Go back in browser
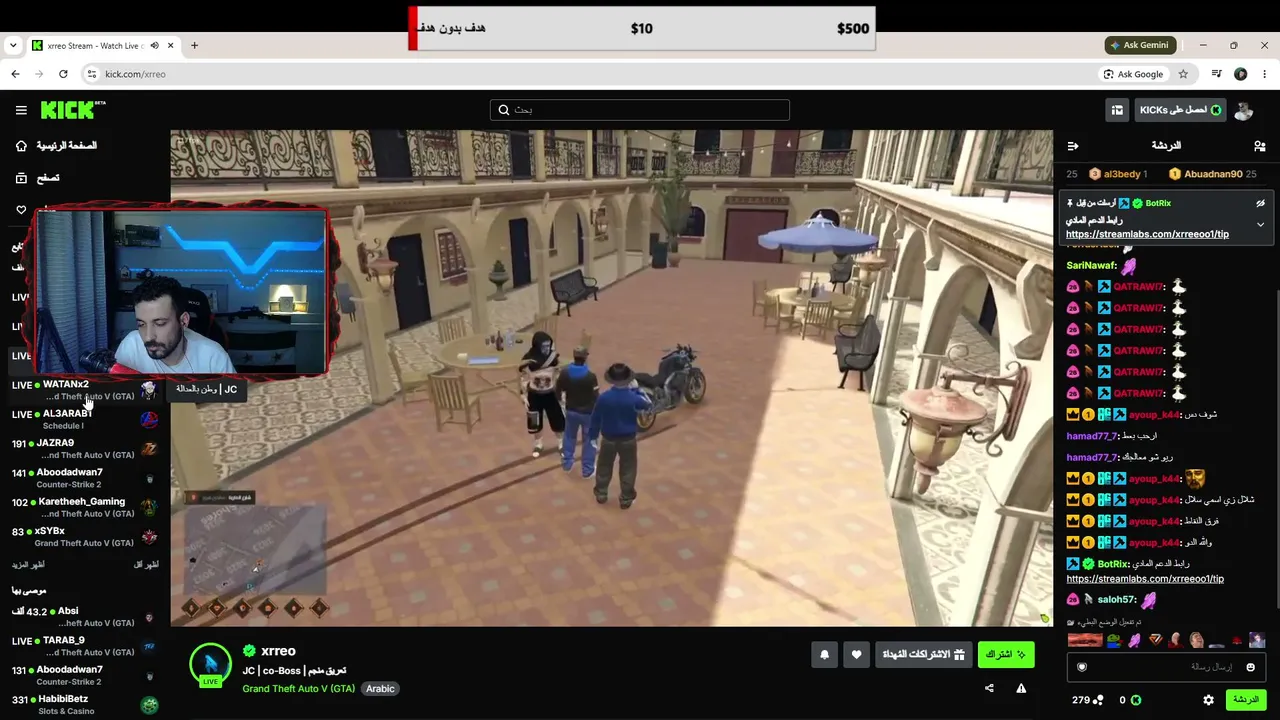1280x720 pixels. 15,74
